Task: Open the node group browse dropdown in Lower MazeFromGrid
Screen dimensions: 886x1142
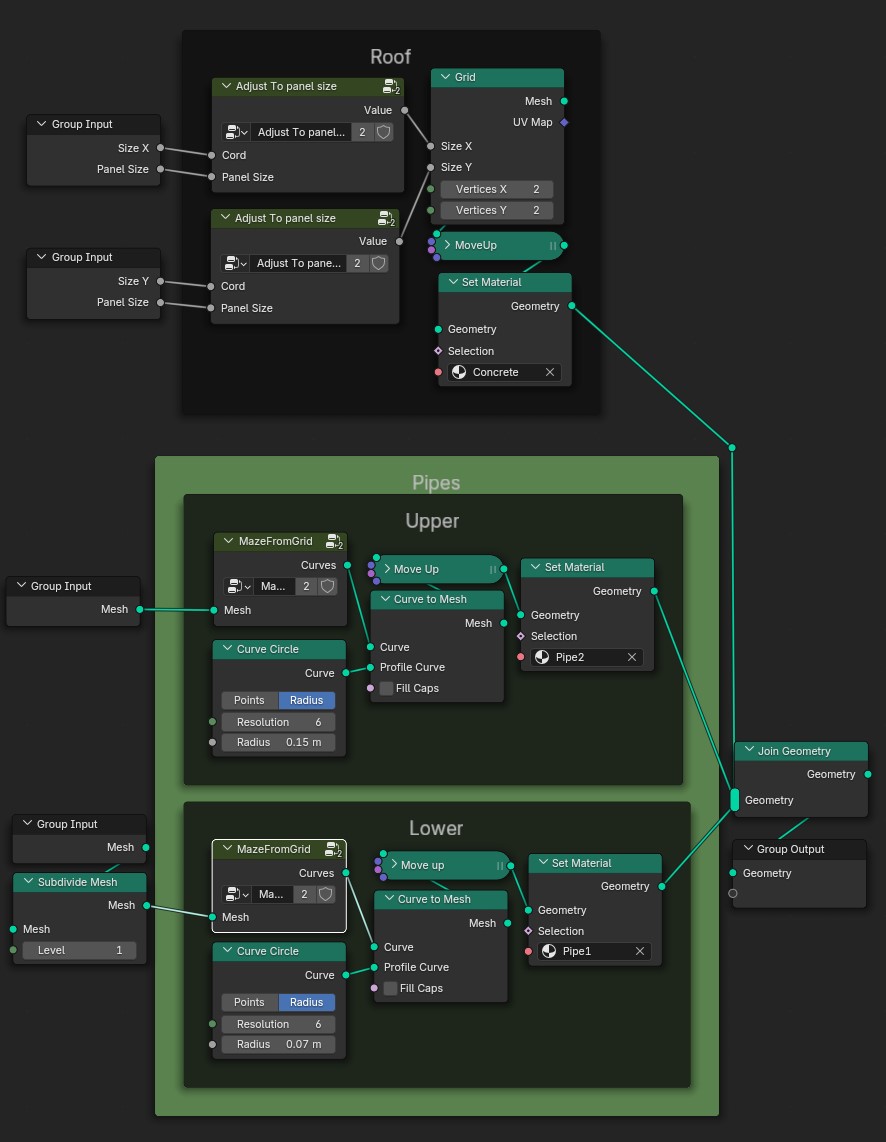Action: point(237,894)
